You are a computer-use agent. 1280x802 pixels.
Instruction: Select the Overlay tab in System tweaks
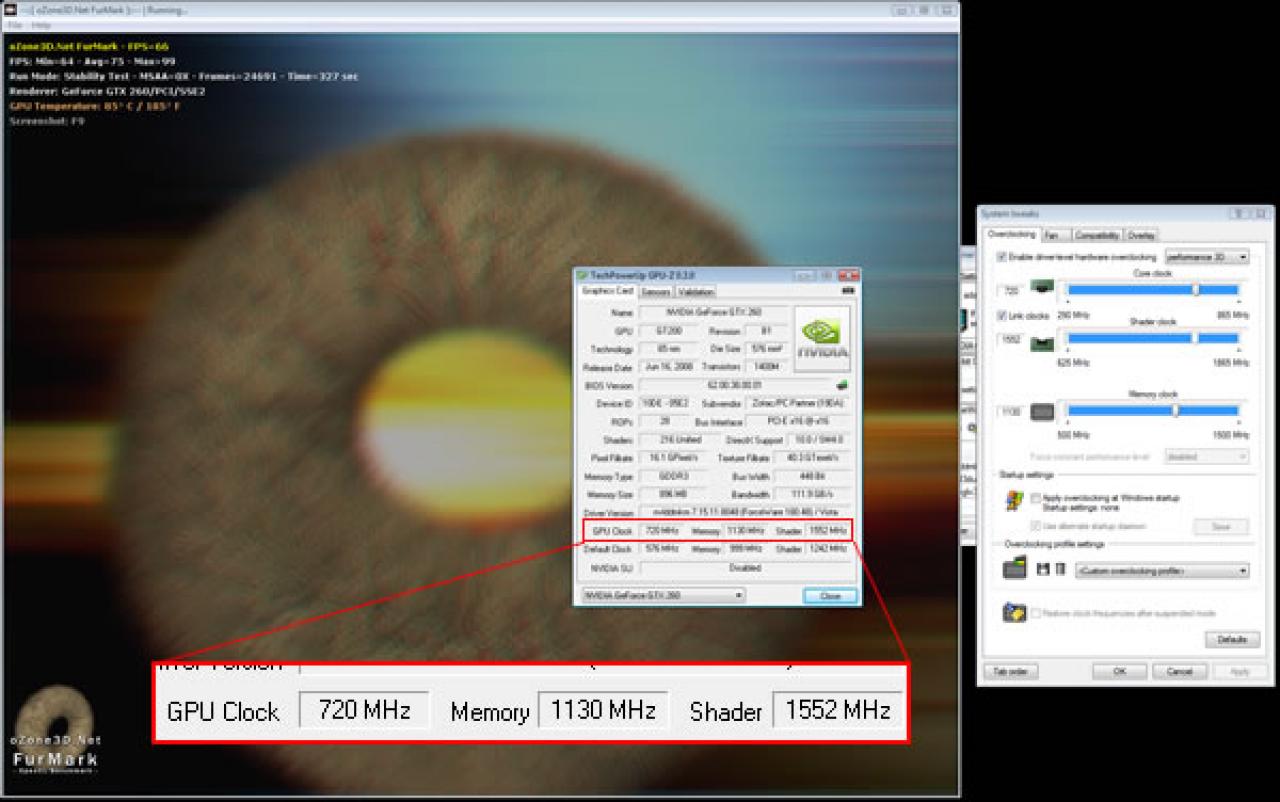(1142, 235)
